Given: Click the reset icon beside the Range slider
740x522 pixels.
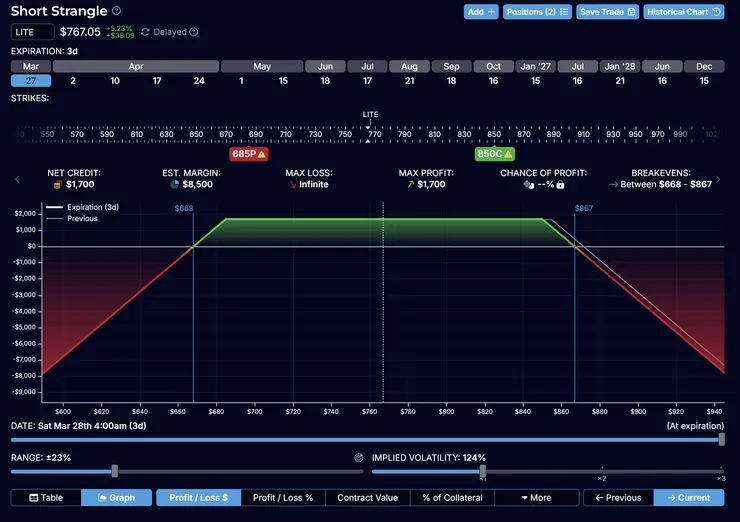Looking at the screenshot, I should pos(358,458).
